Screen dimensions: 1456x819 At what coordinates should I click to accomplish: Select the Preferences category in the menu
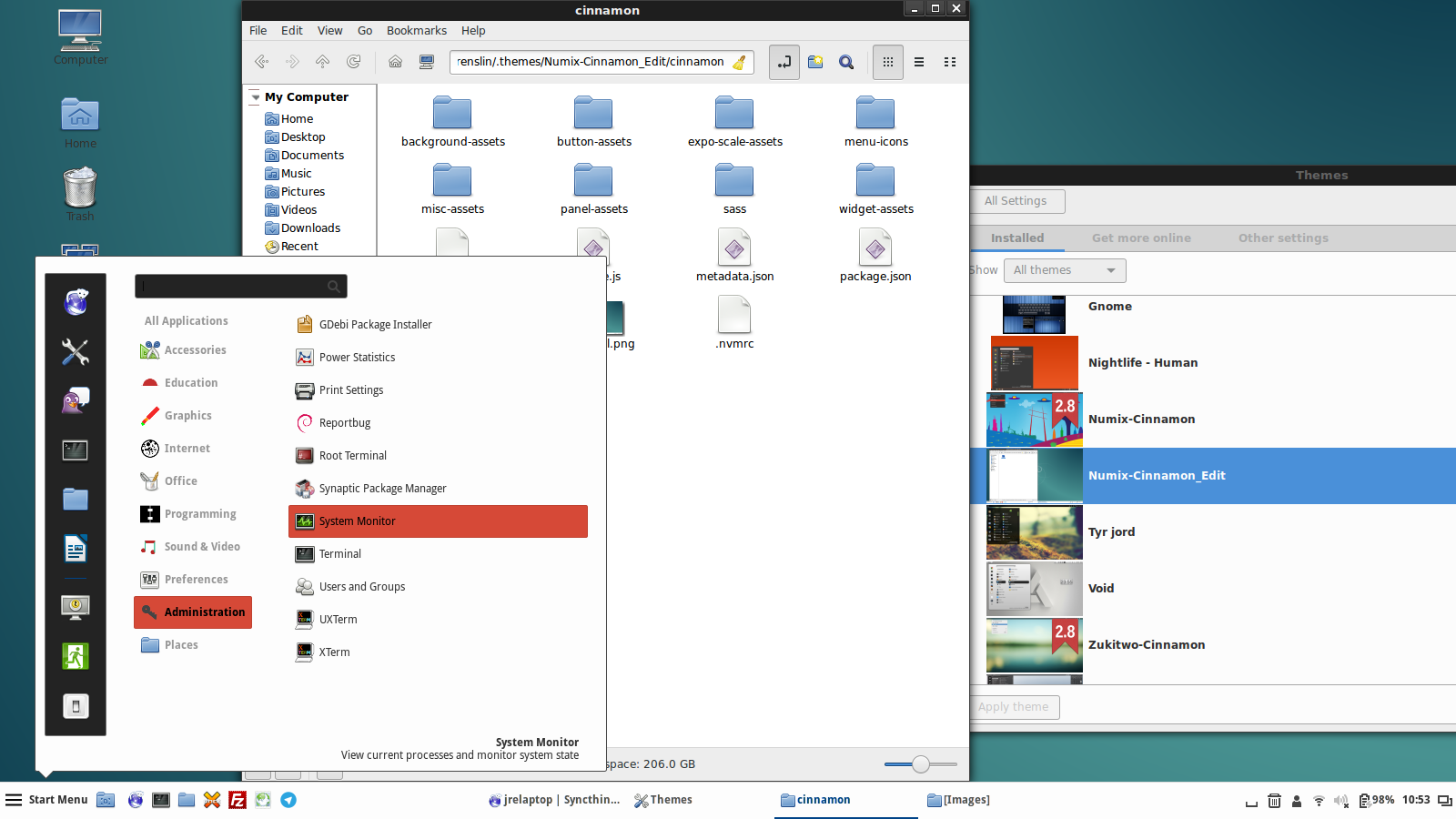[x=196, y=580]
